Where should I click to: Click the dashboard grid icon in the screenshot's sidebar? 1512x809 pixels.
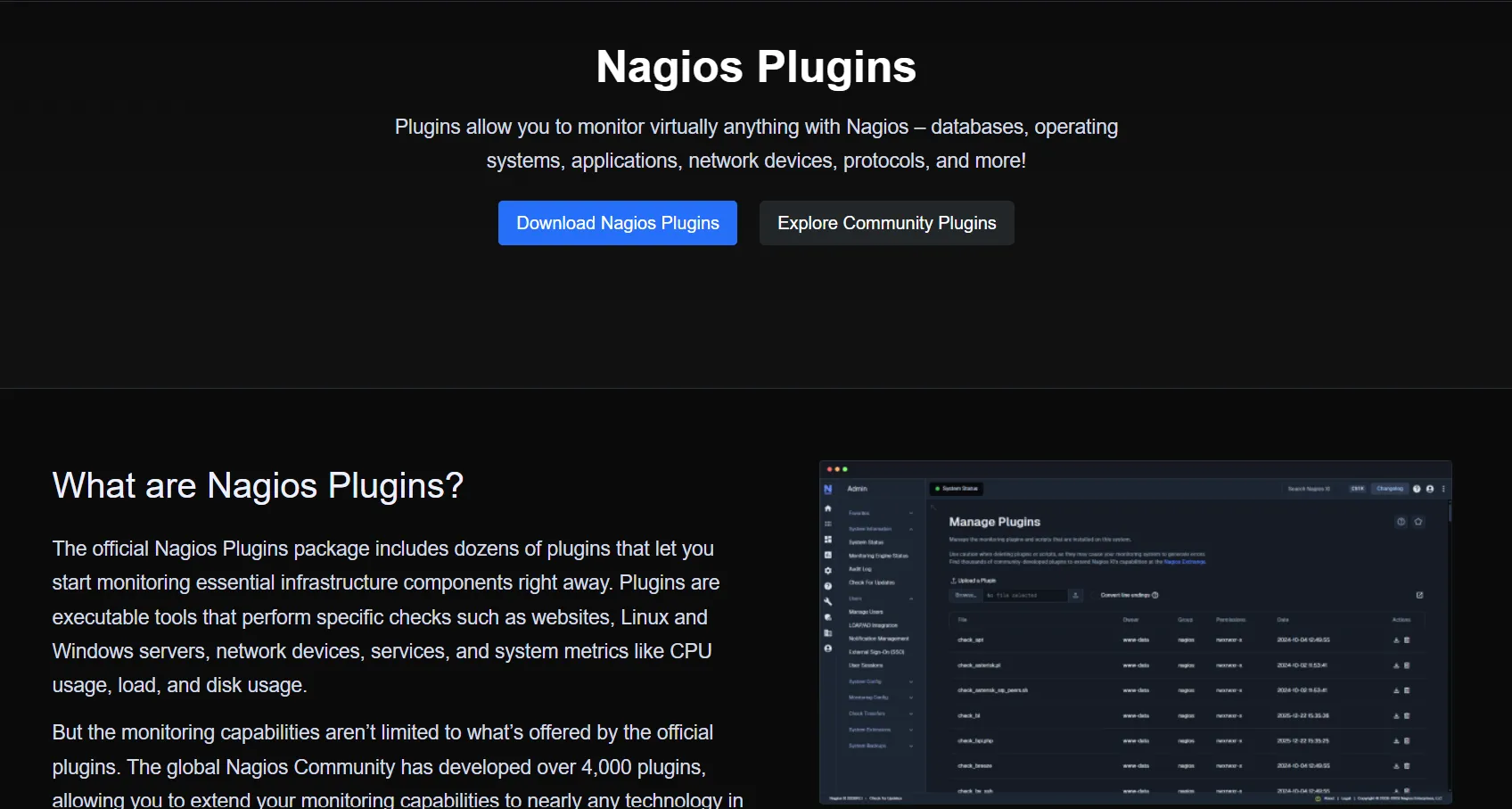click(827, 540)
